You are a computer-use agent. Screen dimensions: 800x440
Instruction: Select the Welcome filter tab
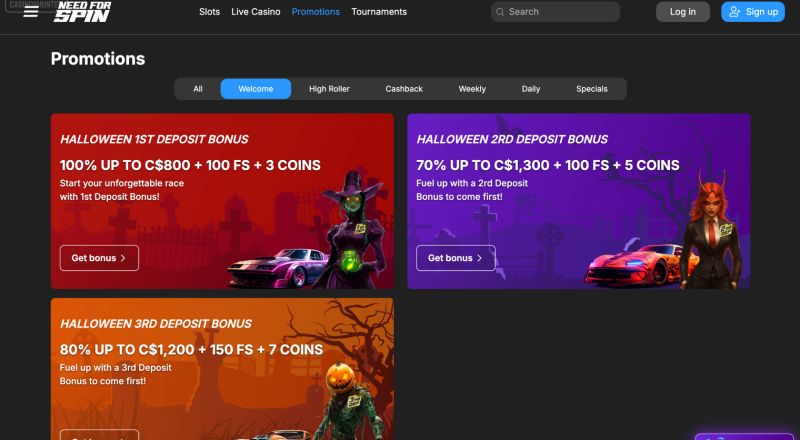256,89
